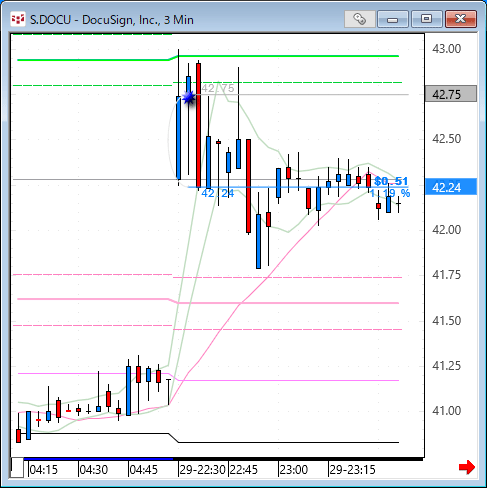Click the 41.25 price axis label
Image resolution: width=487 pixels, height=488 pixels.
click(x=446, y=366)
